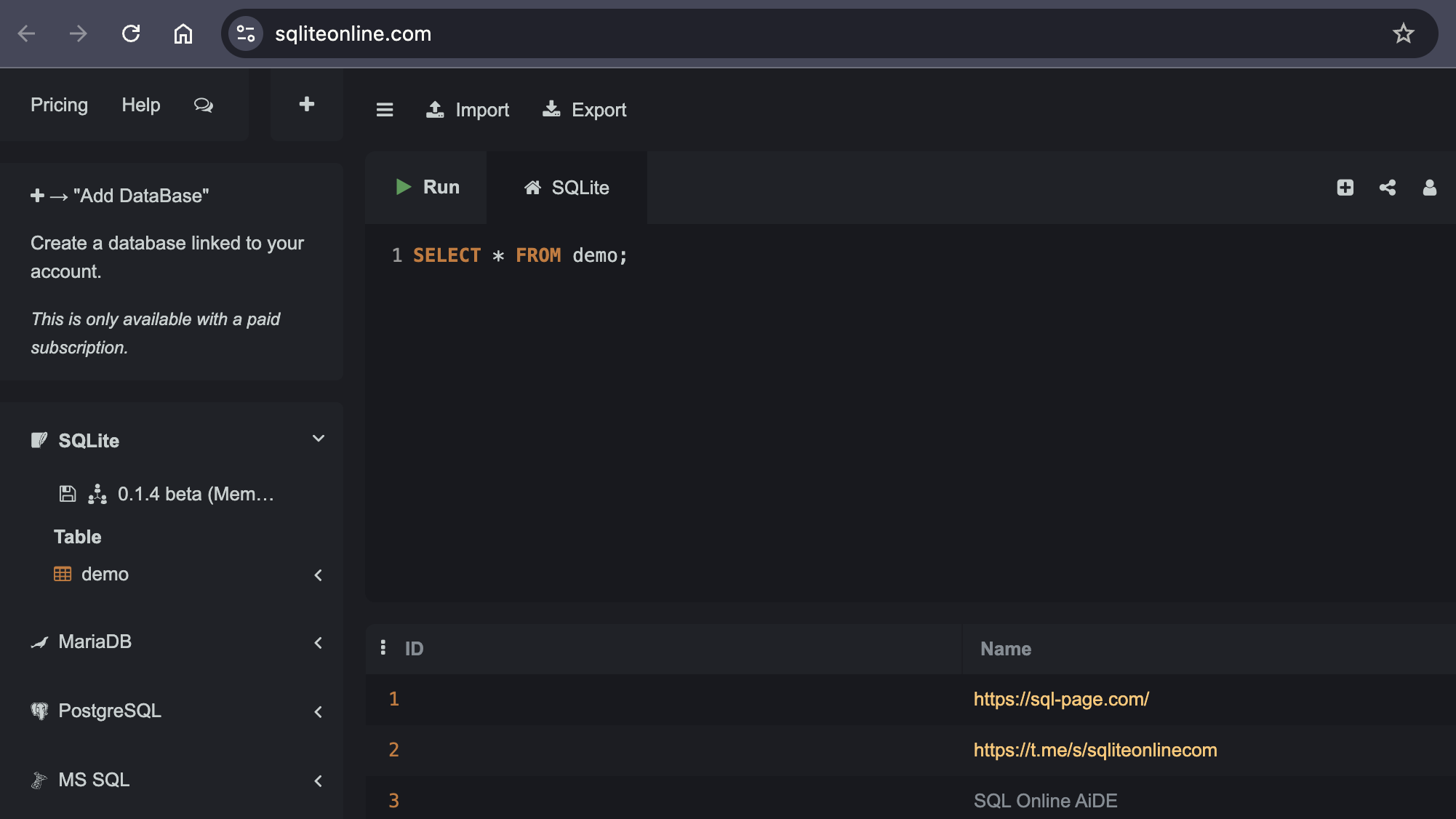The image size is (1456, 819).
Task: Open the hamburger menu icon
Action: pyautogui.click(x=385, y=110)
